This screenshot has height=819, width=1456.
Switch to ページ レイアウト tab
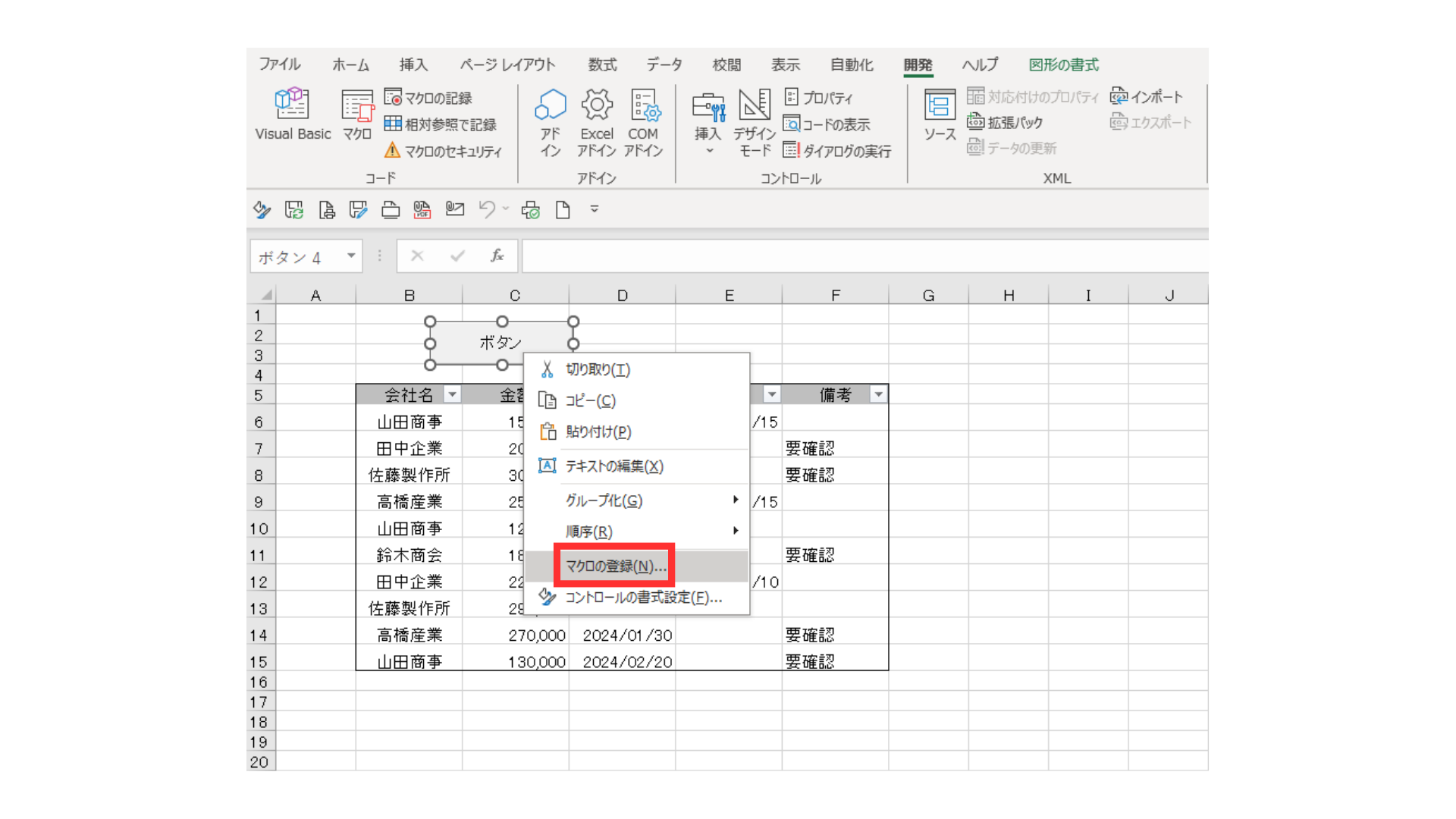point(507,64)
